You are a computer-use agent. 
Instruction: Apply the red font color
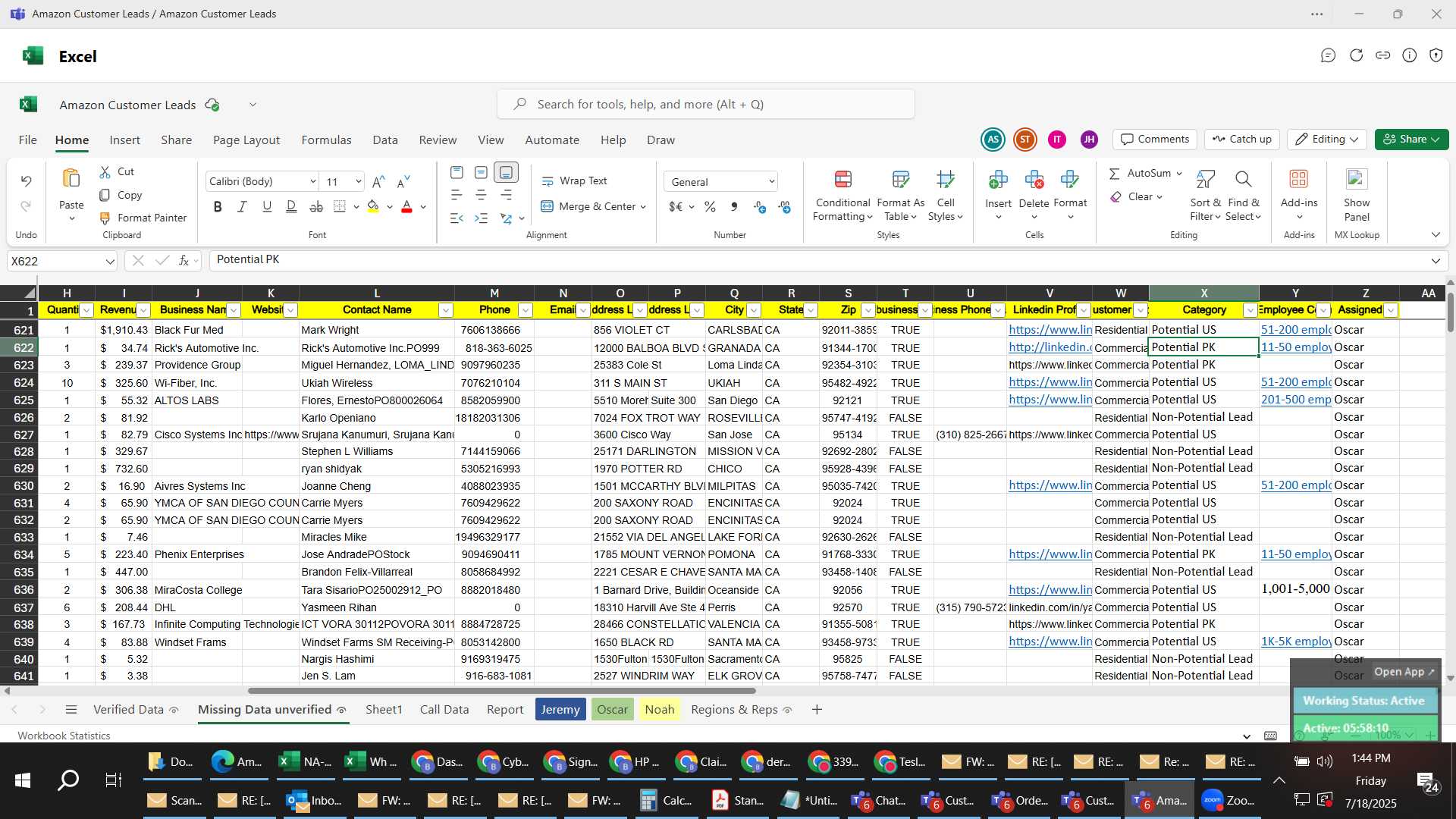point(406,206)
